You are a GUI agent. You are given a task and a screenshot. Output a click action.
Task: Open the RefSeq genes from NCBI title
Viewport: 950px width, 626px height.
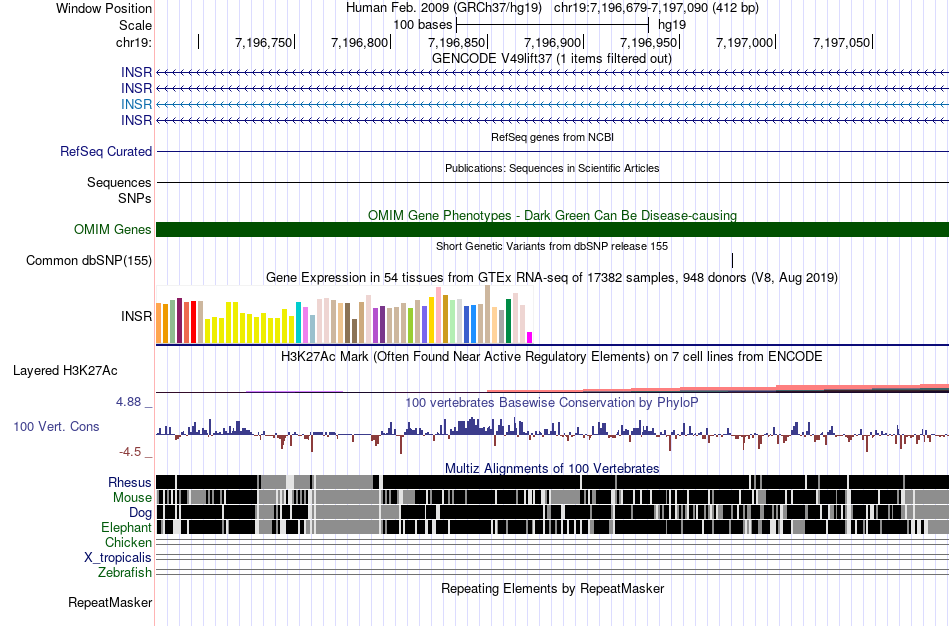tap(552, 137)
